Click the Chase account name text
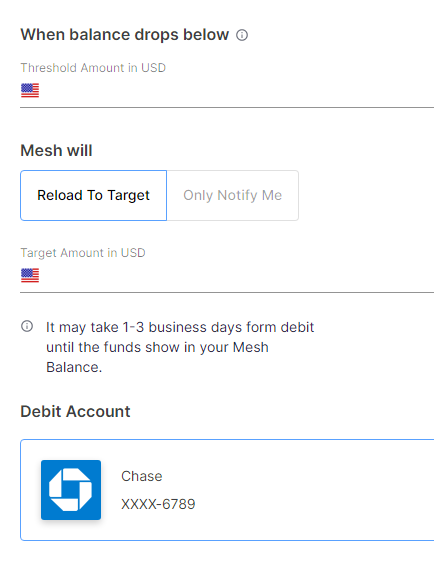This screenshot has width=434, height=561. coord(142,476)
